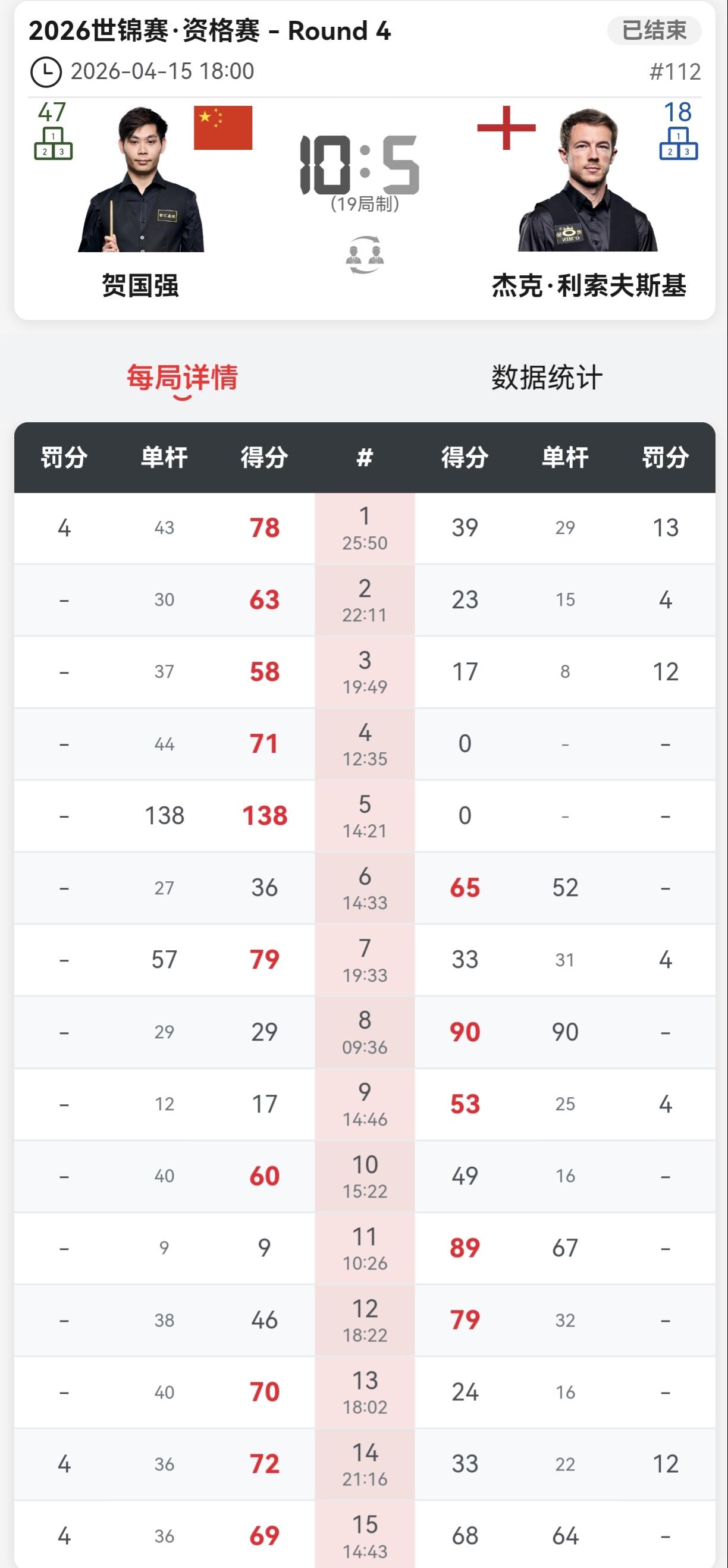Open 杰克·利索夫斯基 player name link
The height and width of the screenshot is (1568, 728).
pyautogui.click(x=589, y=285)
